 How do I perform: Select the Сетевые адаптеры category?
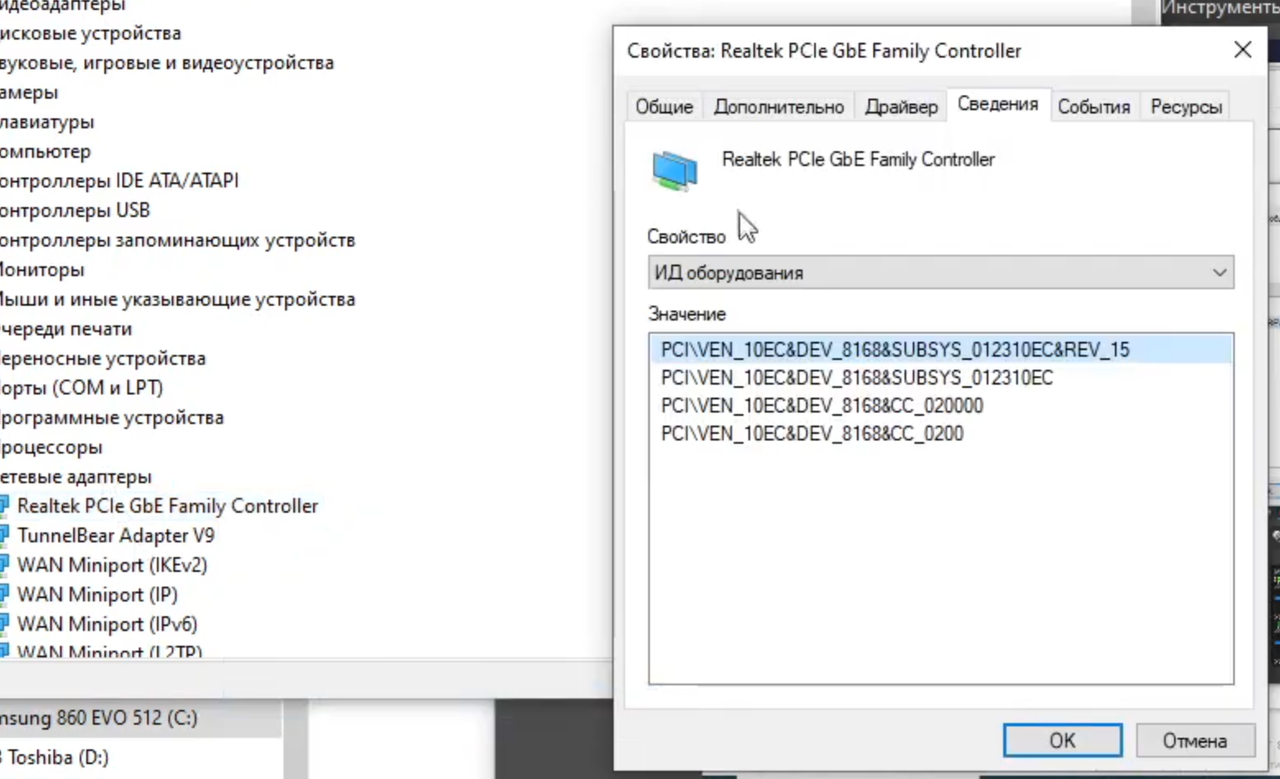click(x=76, y=477)
